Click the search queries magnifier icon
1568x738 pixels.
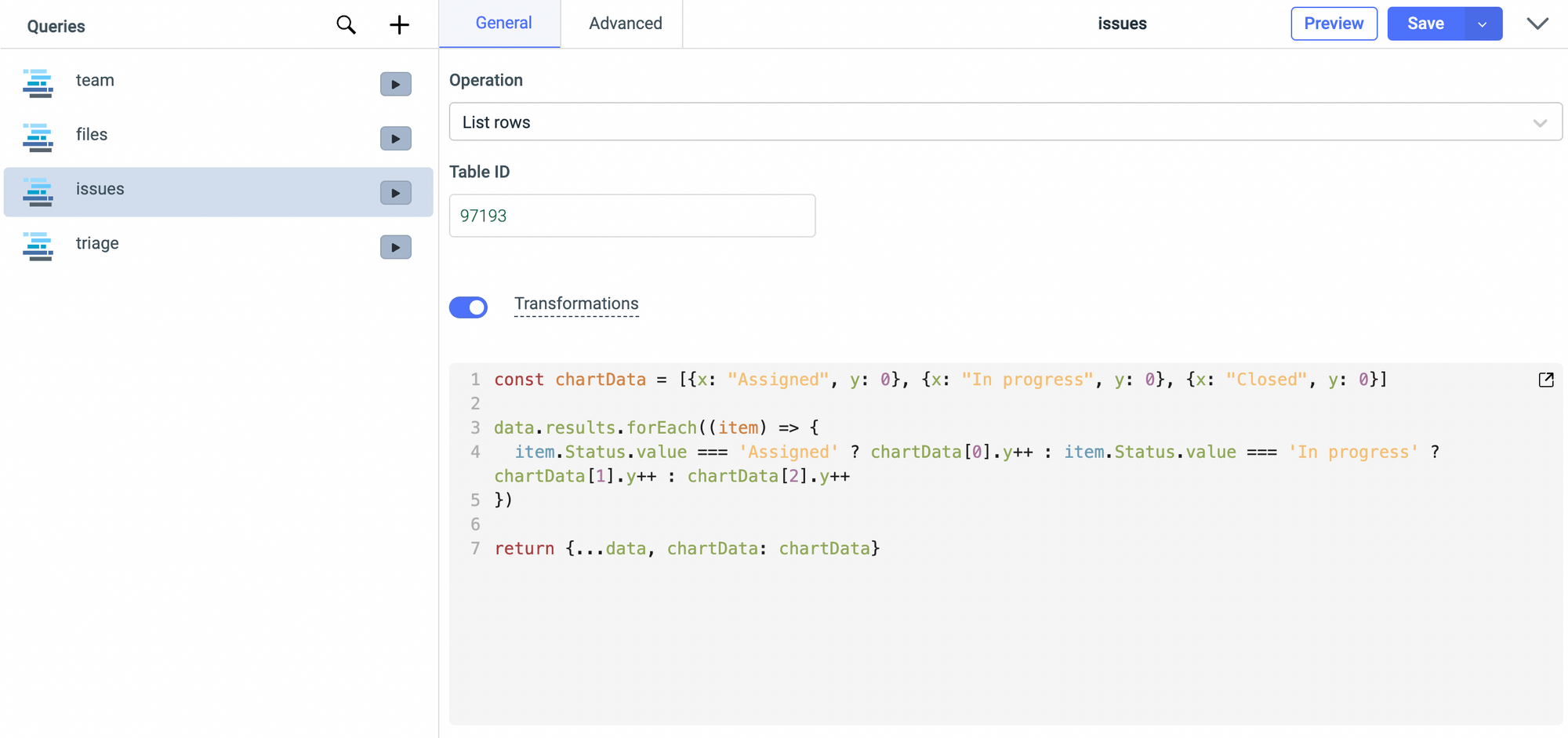point(346,25)
